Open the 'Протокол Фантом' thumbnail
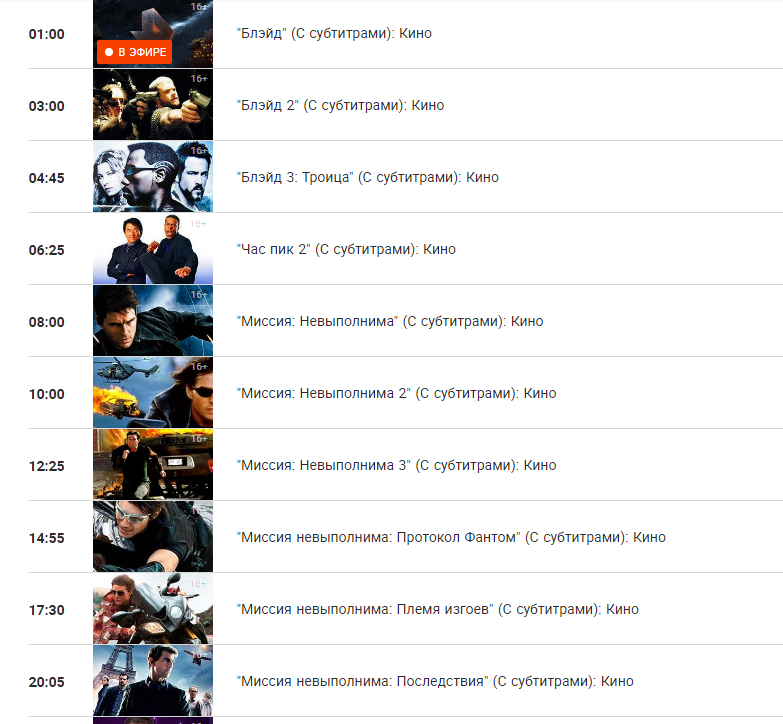Image resolution: width=783 pixels, height=724 pixels. pyautogui.click(x=153, y=536)
